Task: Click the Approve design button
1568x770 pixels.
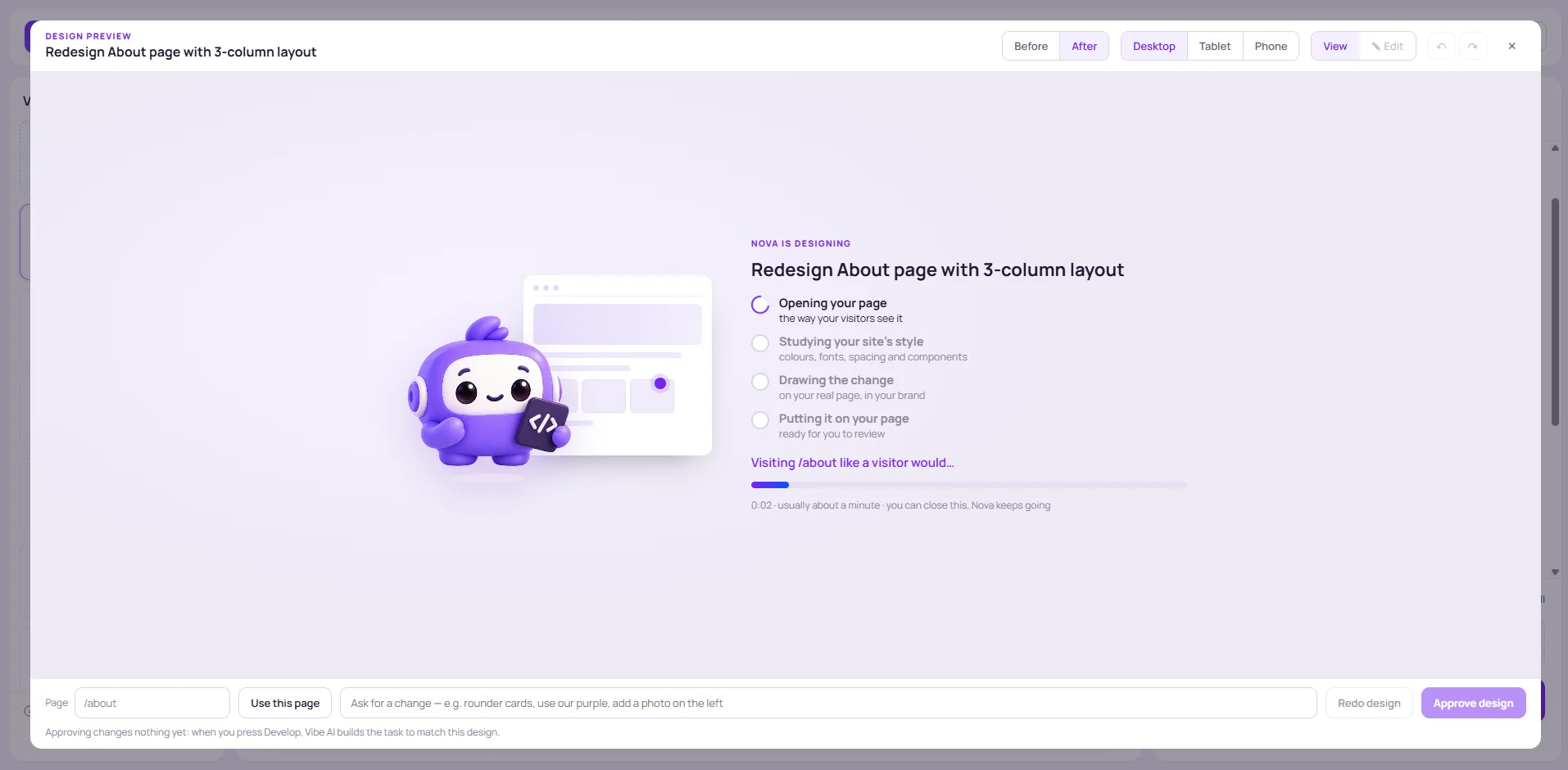Action: 1473,703
